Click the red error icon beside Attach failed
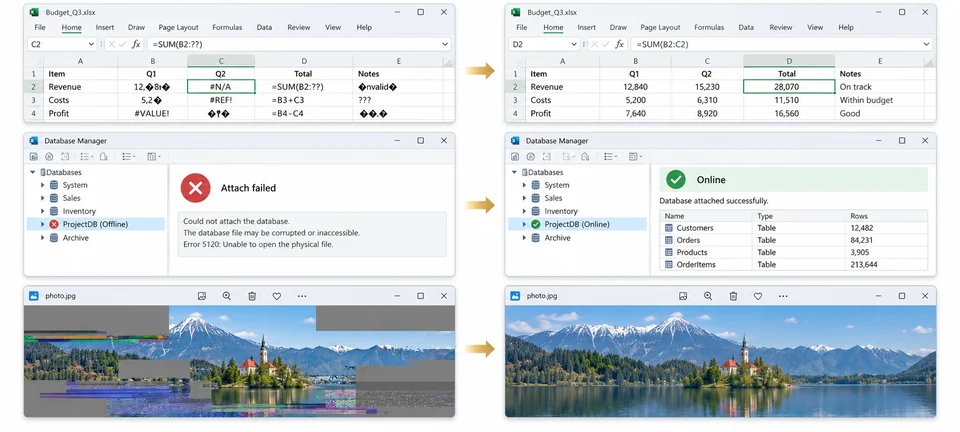 [195, 188]
